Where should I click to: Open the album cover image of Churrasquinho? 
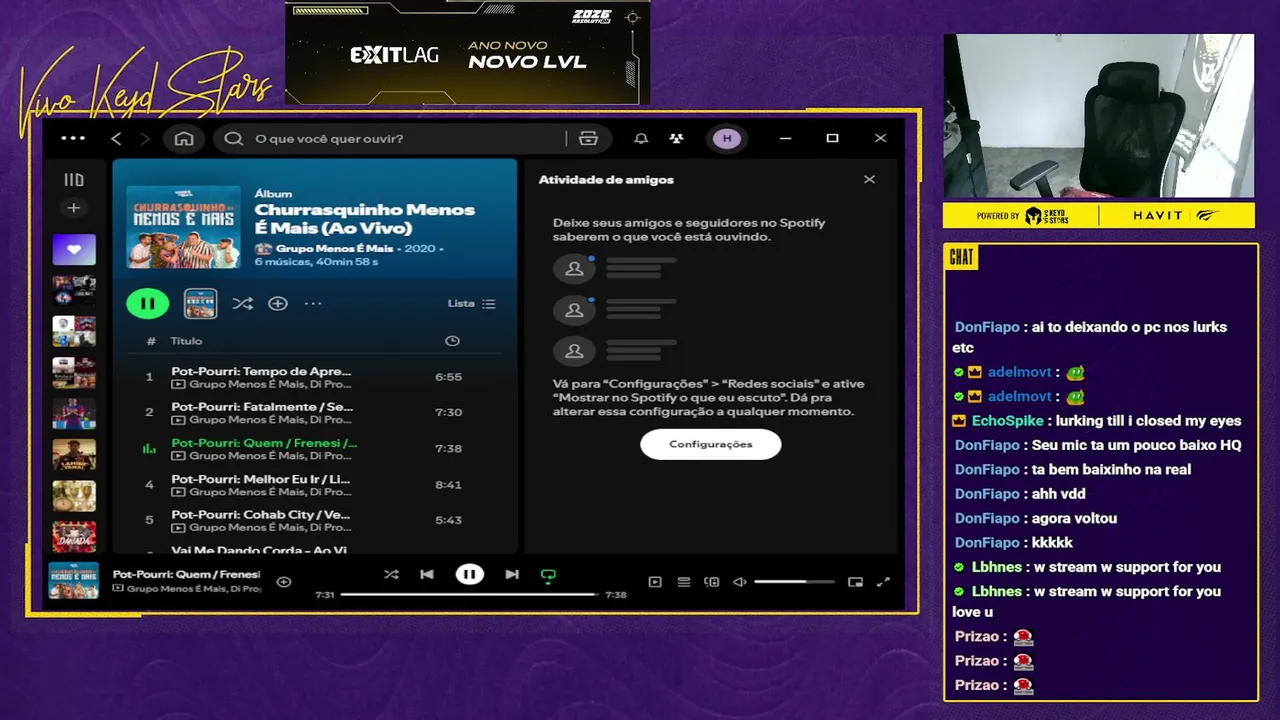point(183,226)
